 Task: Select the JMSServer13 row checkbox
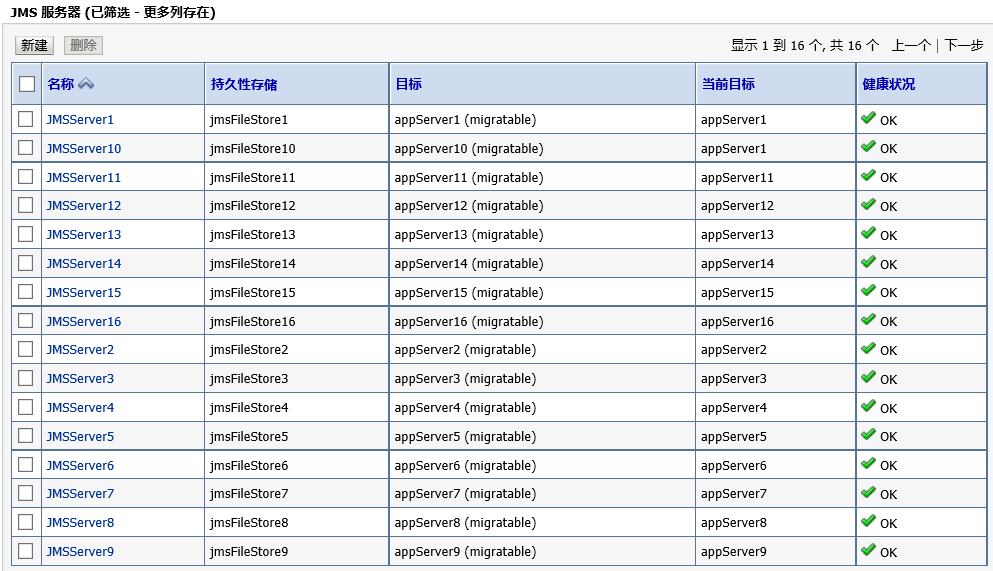coord(25,234)
